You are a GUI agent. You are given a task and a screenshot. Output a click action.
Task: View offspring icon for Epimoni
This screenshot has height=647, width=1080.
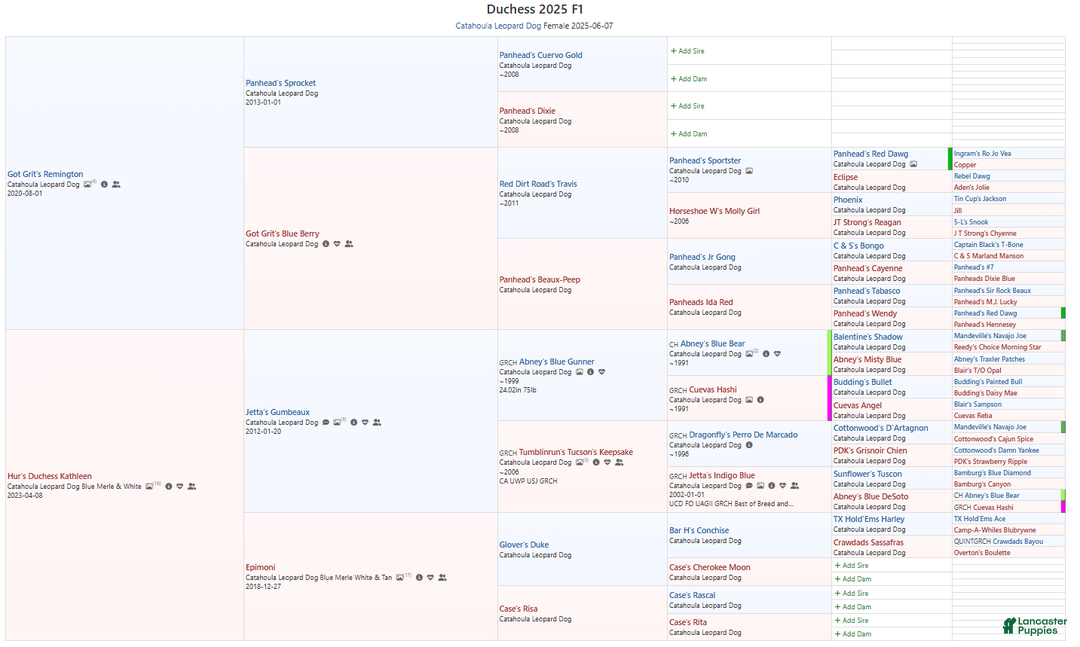[442, 577]
